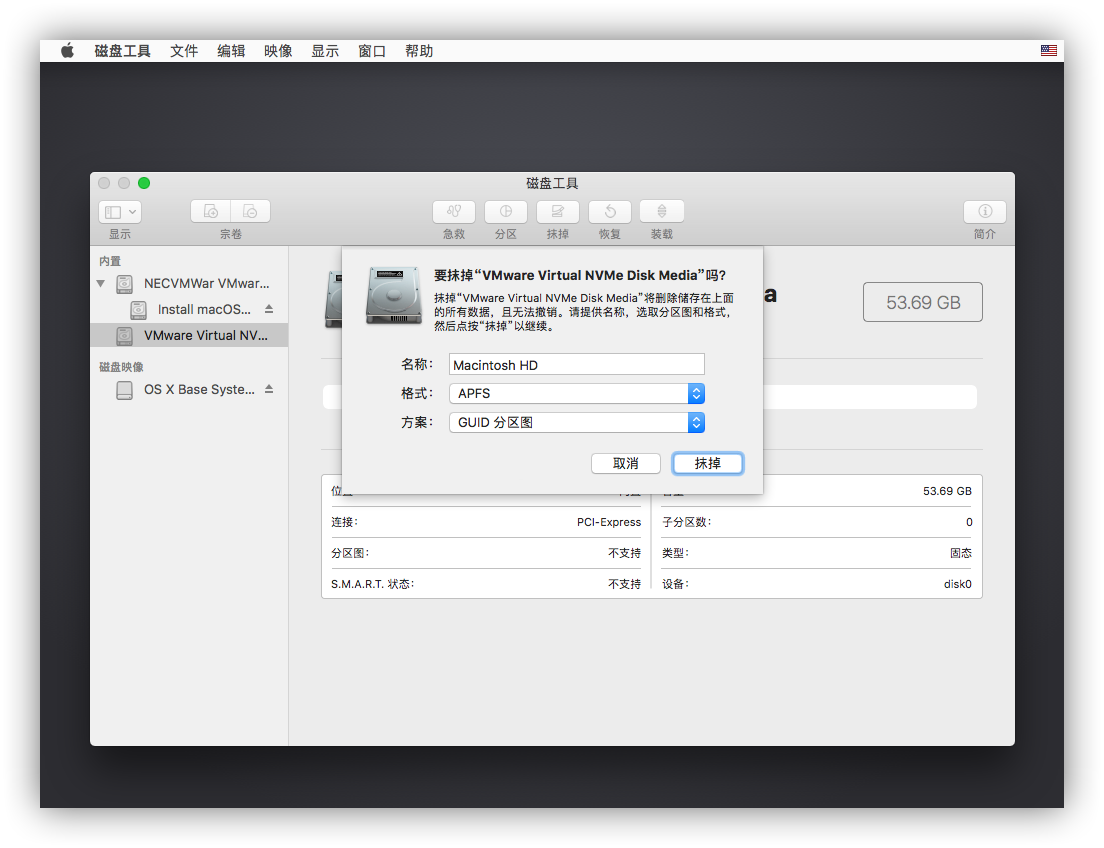Click the 磁盘映像 sidebar section header
Viewport: 1104px width, 848px height.
click(121, 367)
